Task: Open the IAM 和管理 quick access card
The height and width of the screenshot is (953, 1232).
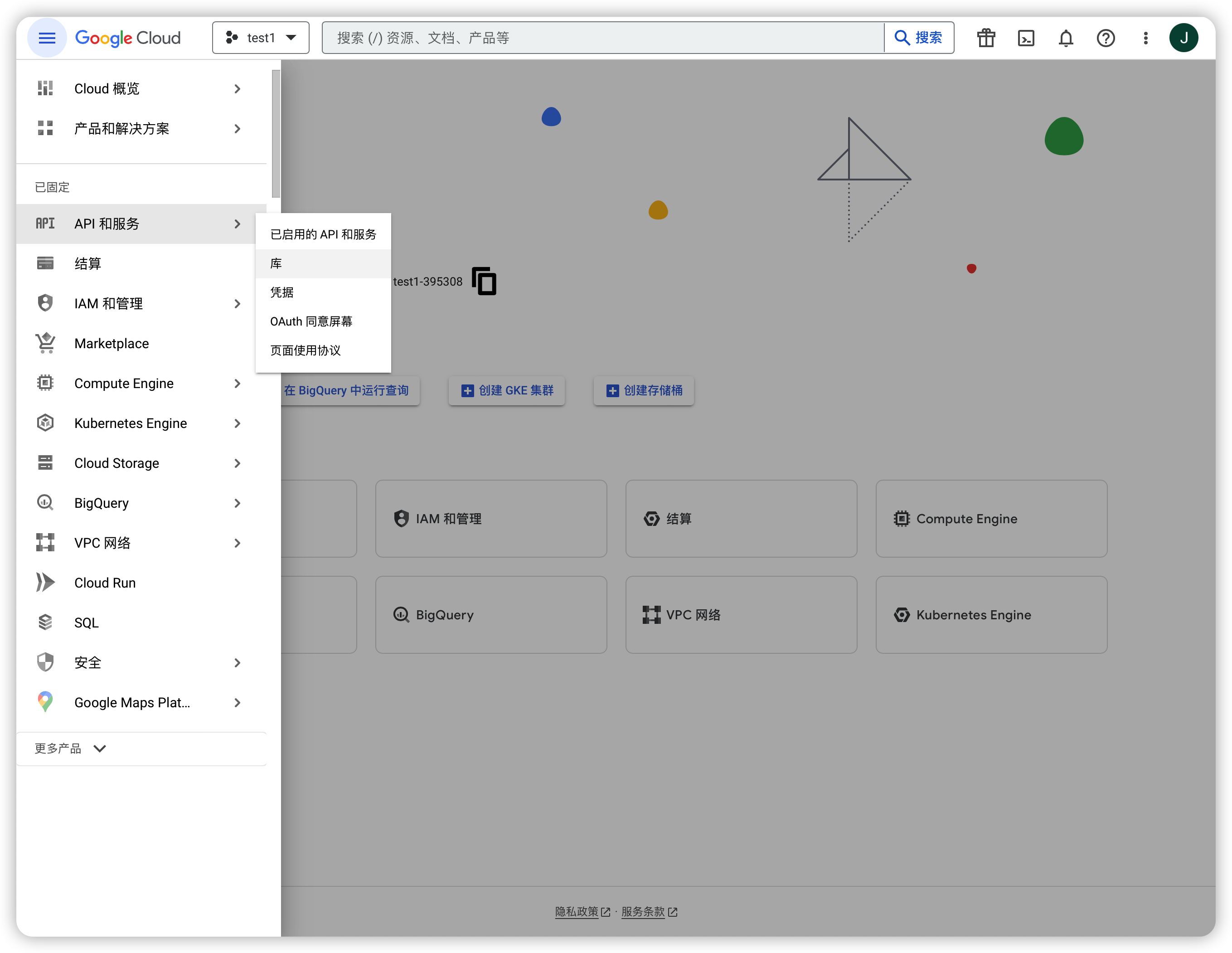Action: pos(491,519)
